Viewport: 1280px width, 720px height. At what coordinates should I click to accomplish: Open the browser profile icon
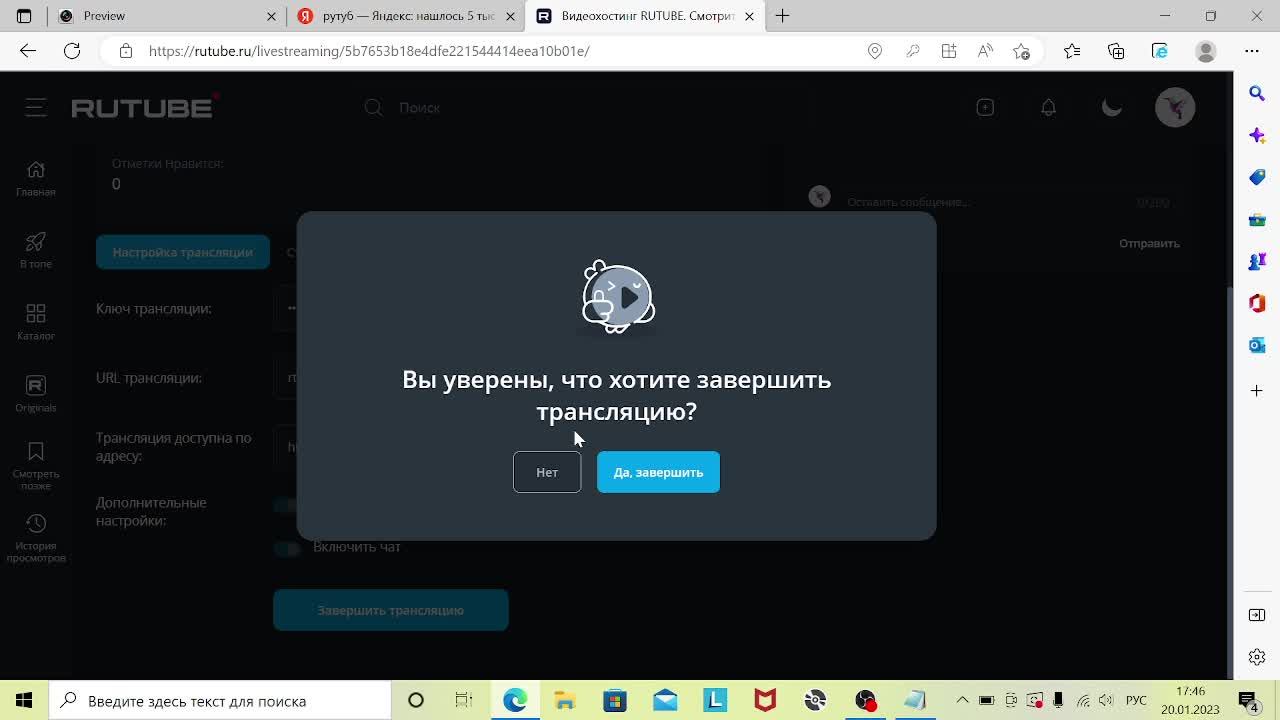click(x=1206, y=51)
